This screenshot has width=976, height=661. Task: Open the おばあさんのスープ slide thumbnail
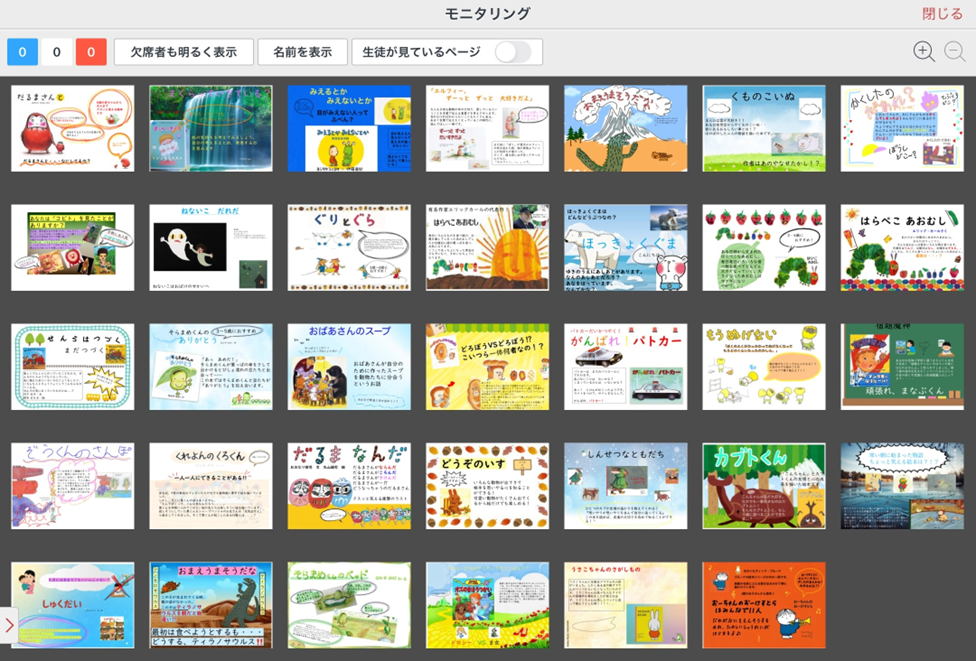click(x=349, y=367)
